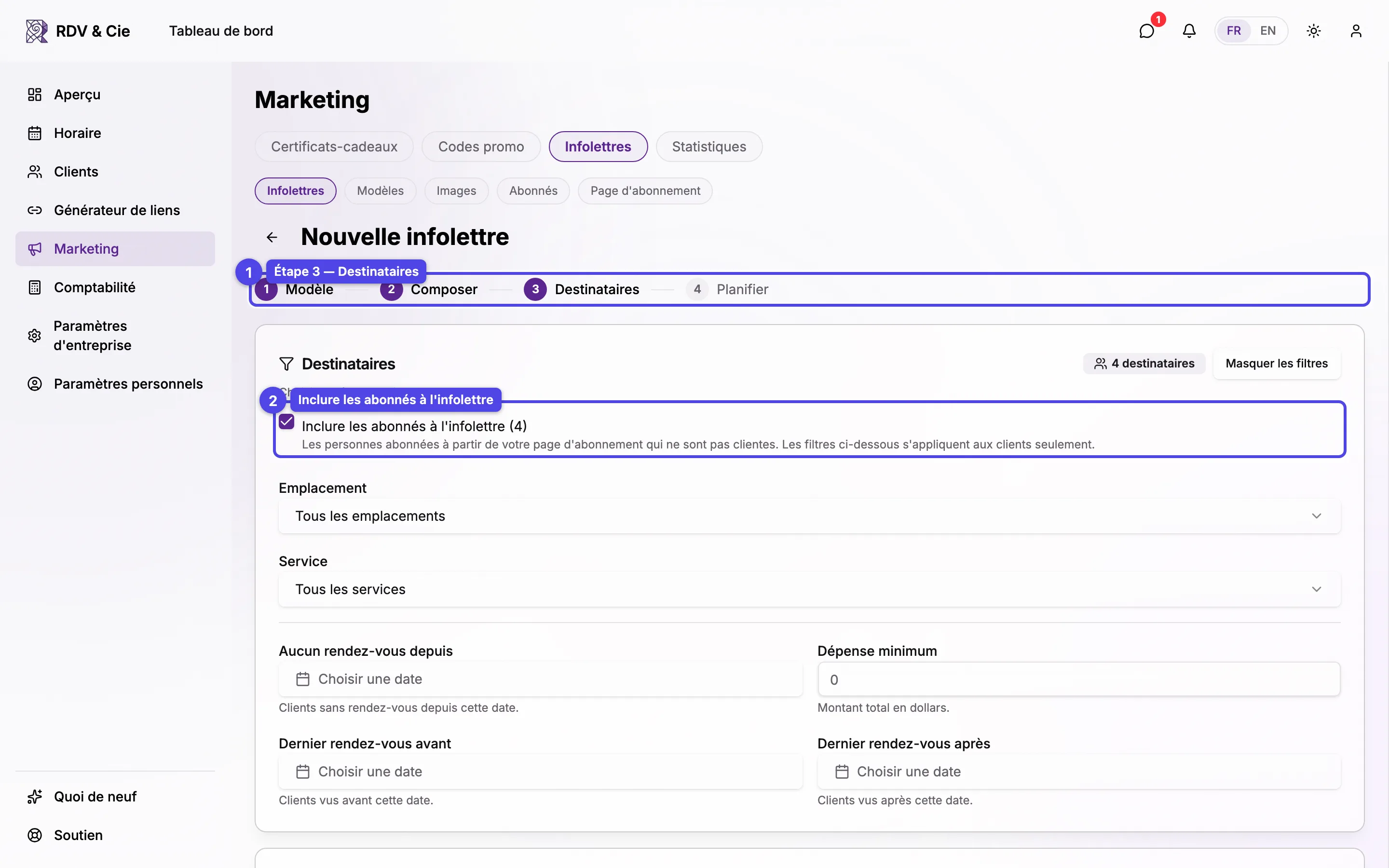Go to step 2 Composer
Image resolution: width=1389 pixels, height=868 pixels.
429,289
